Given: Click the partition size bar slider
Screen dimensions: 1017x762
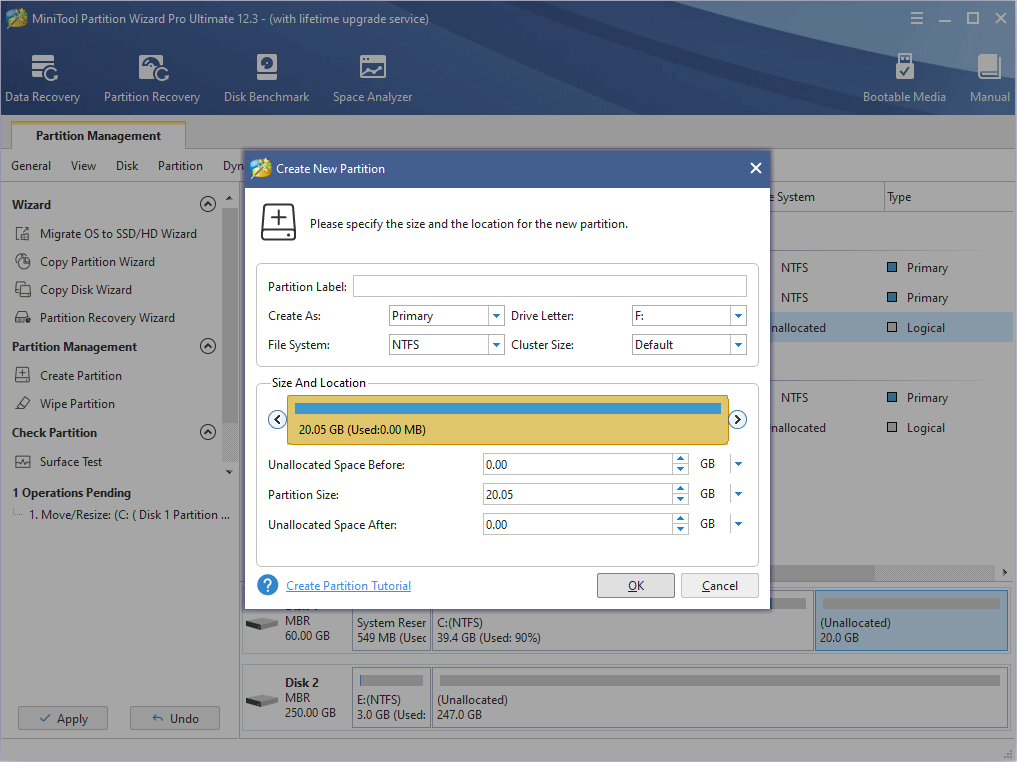Looking at the screenshot, I should [x=508, y=420].
